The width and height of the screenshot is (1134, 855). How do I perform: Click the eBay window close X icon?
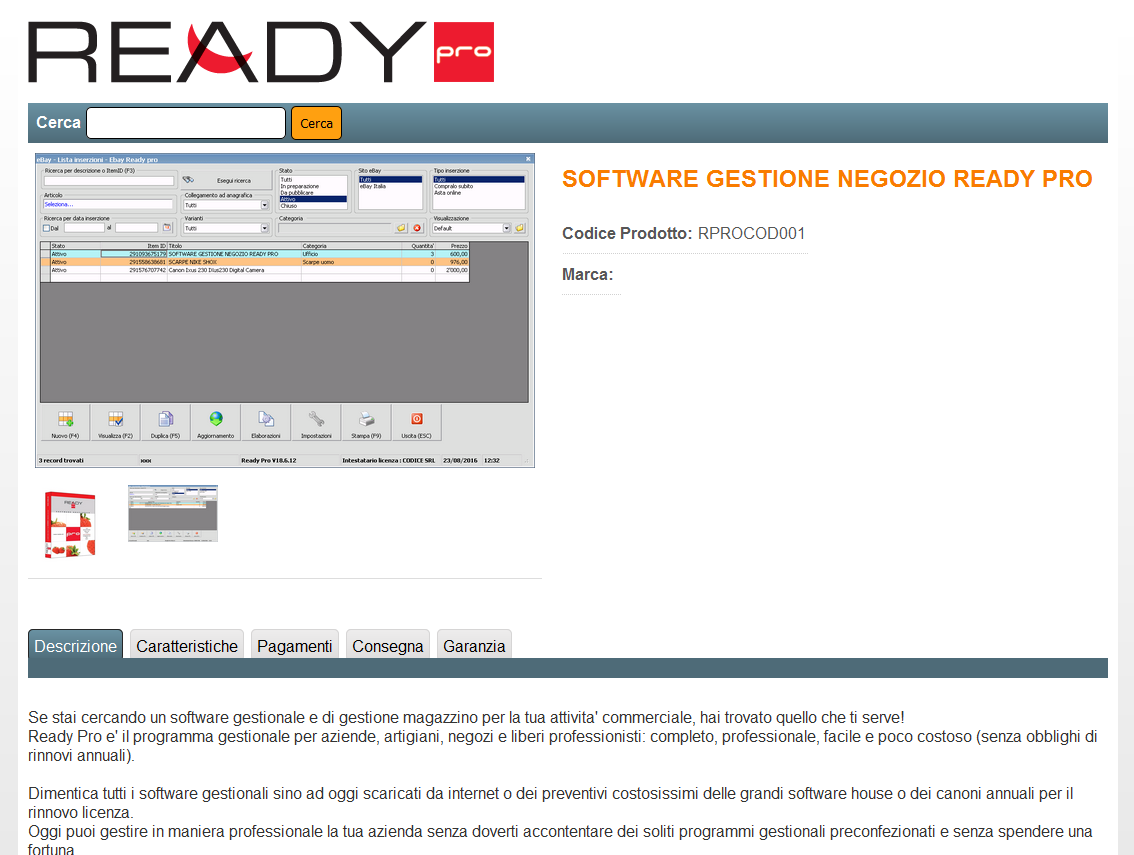pyautogui.click(x=528, y=159)
